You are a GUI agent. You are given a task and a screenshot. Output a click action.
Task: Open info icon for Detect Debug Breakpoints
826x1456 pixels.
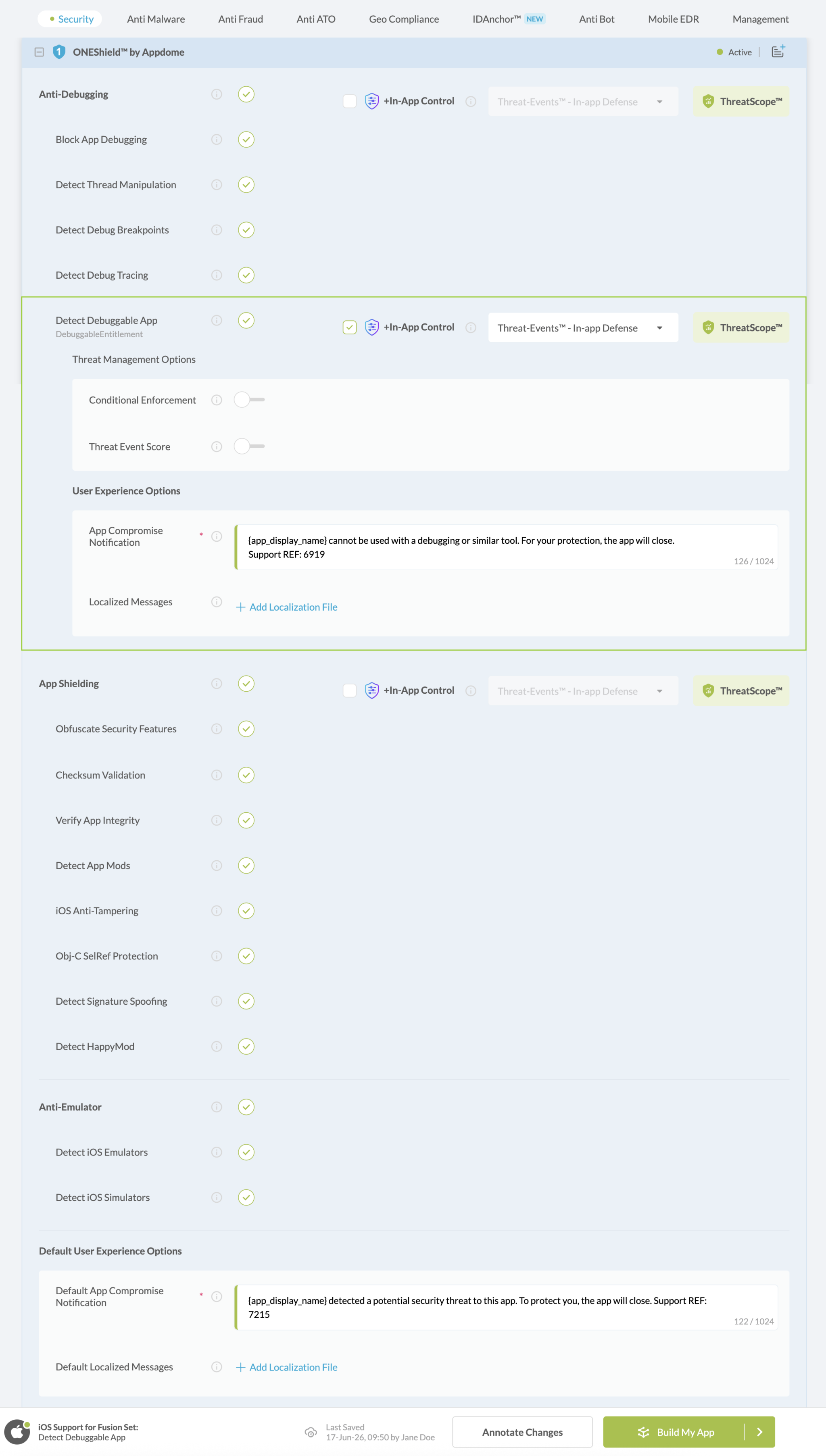tap(217, 230)
